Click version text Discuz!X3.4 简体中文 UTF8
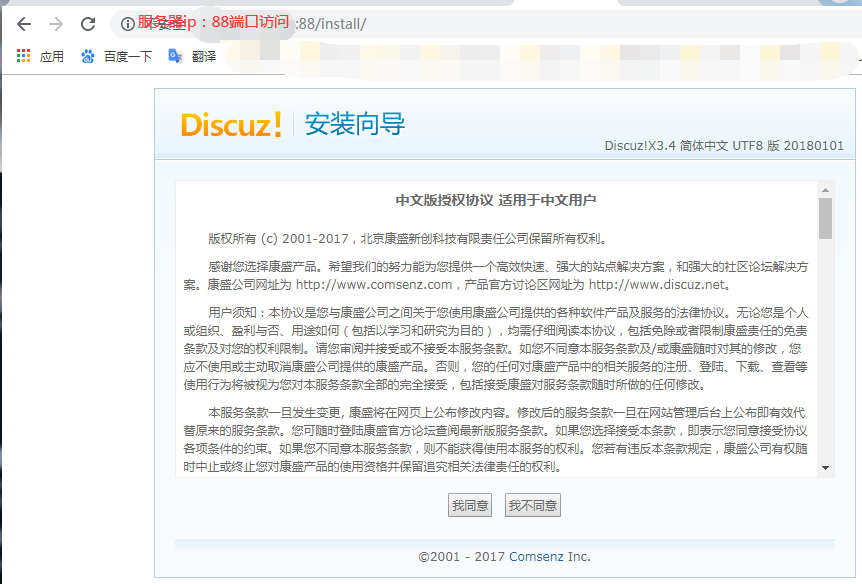 click(692, 146)
